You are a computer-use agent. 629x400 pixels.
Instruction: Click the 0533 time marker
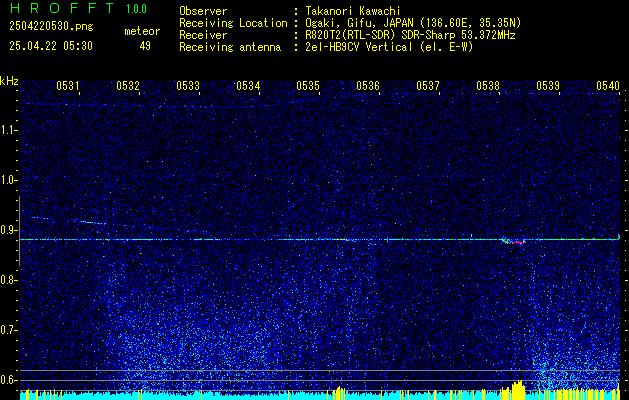(188, 85)
